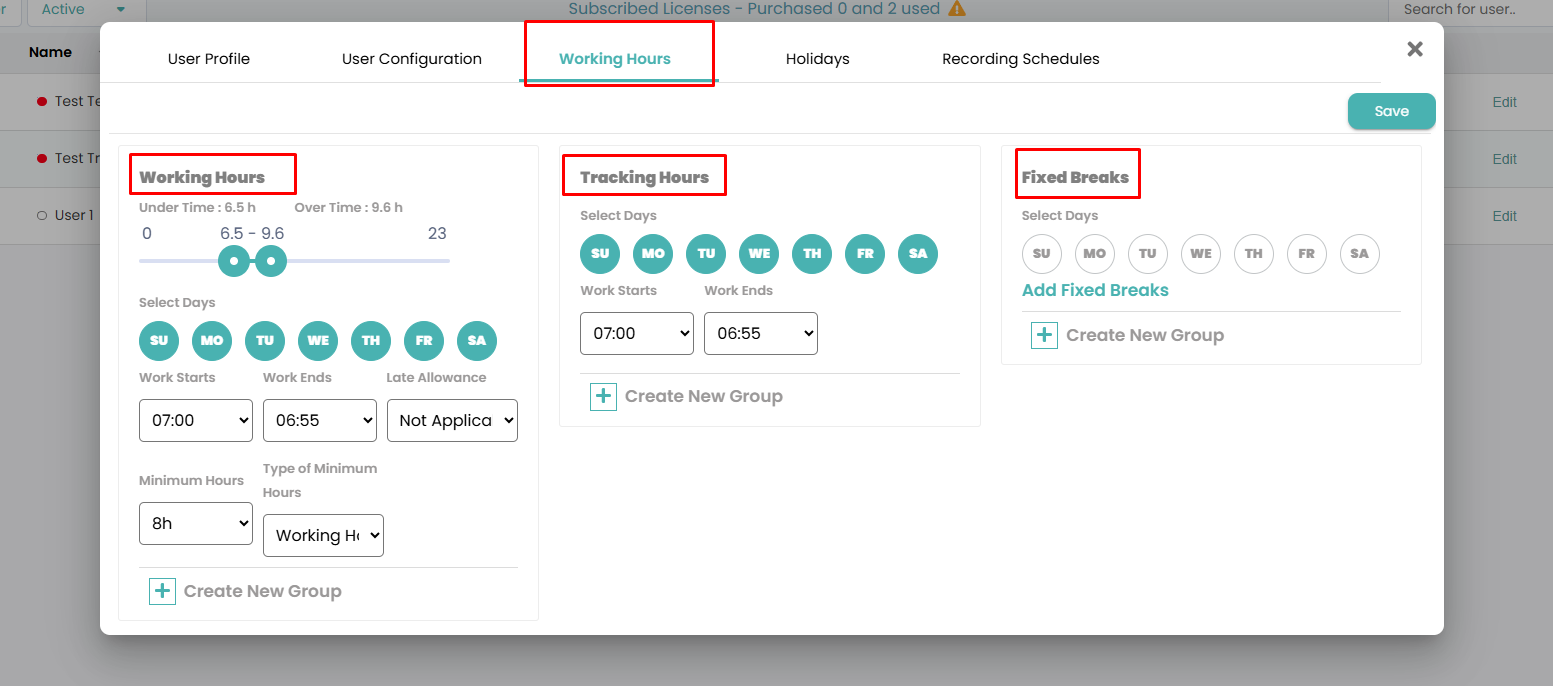Click the Search for user field
The image size is (1553, 686).
[1472, 10]
